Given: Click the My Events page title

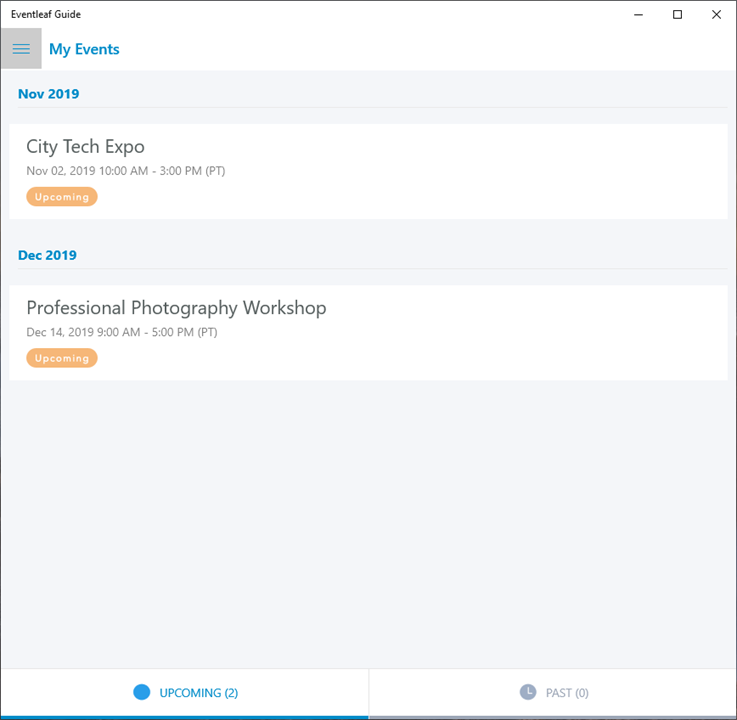Looking at the screenshot, I should 84,49.
